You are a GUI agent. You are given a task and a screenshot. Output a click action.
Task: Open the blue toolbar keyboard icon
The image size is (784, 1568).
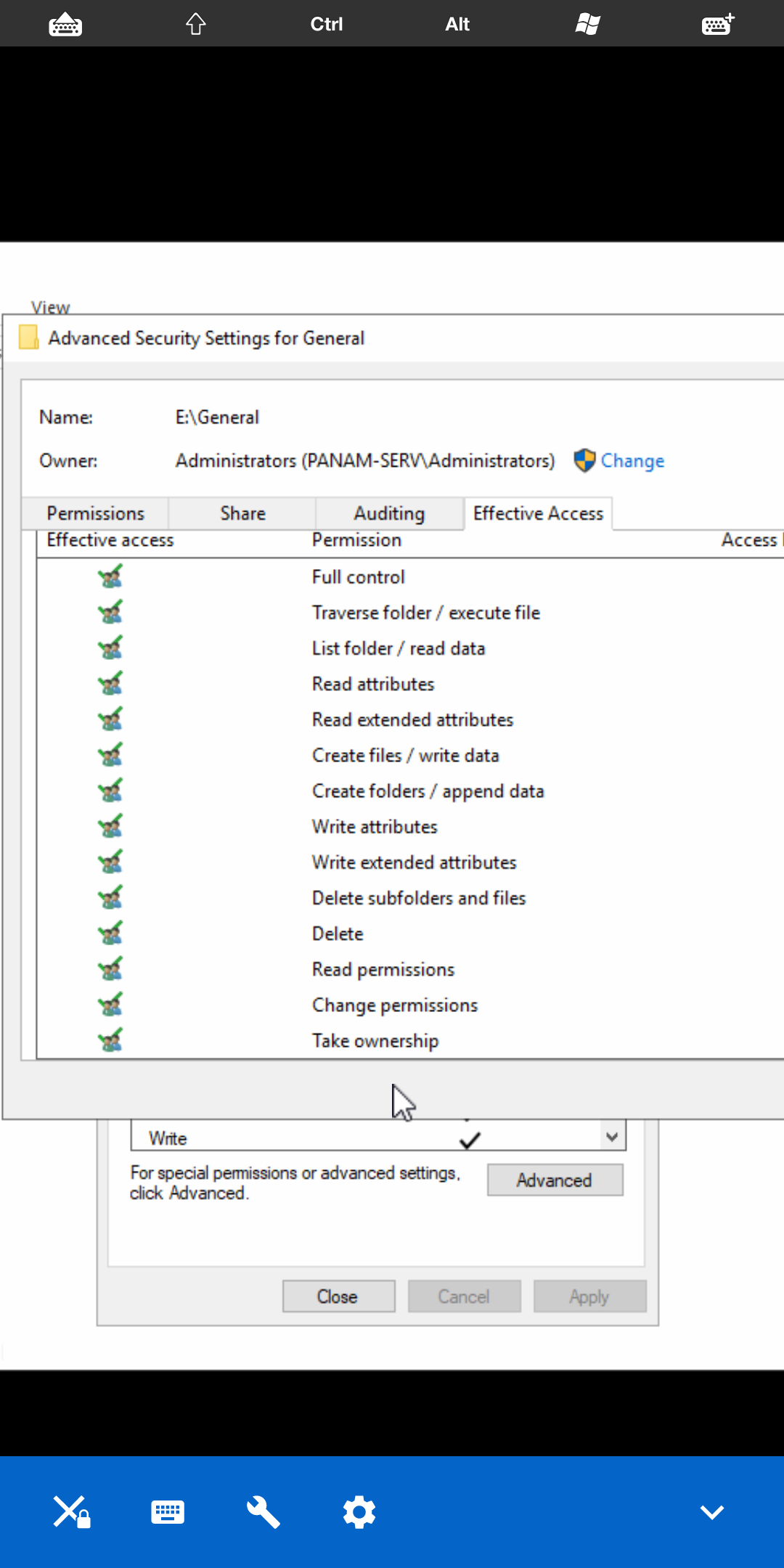tap(168, 1512)
